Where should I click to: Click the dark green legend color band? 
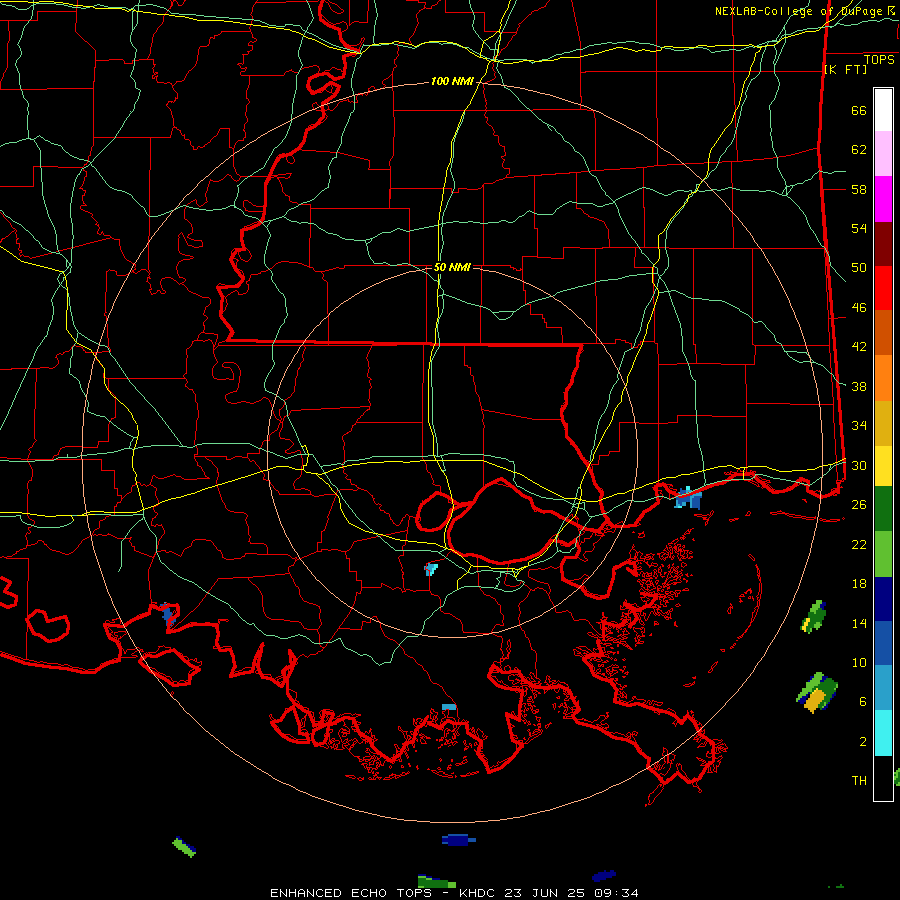pyautogui.click(x=883, y=509)
